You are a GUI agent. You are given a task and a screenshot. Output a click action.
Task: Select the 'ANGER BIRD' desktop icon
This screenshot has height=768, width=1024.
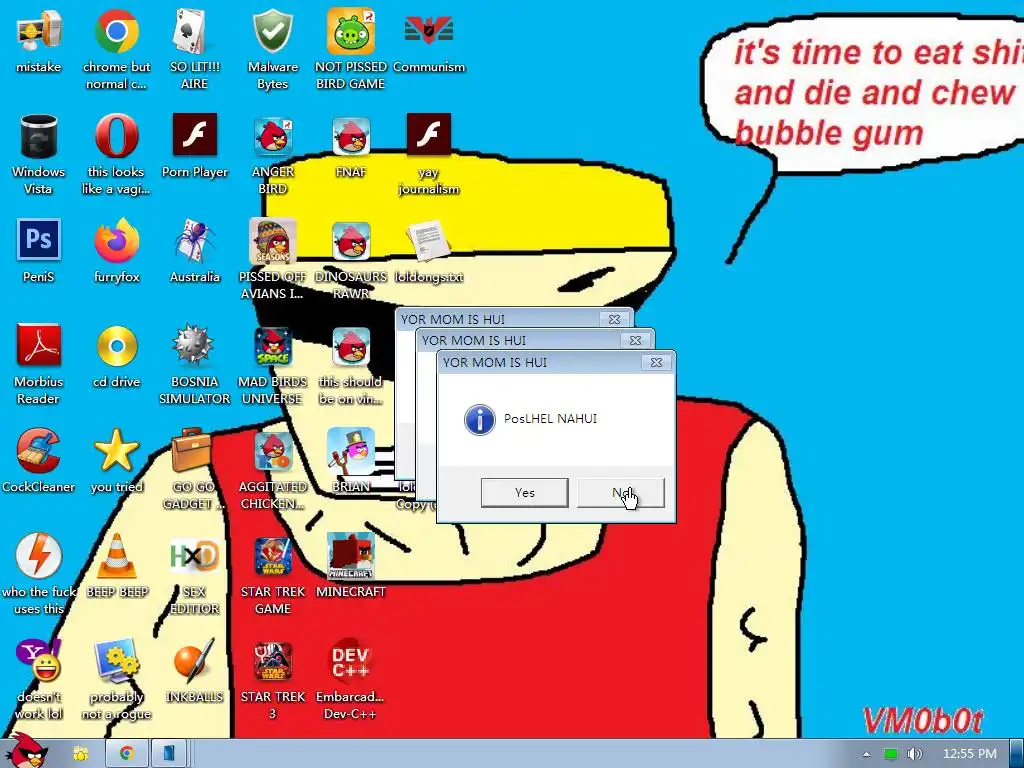tap(272, 136)
